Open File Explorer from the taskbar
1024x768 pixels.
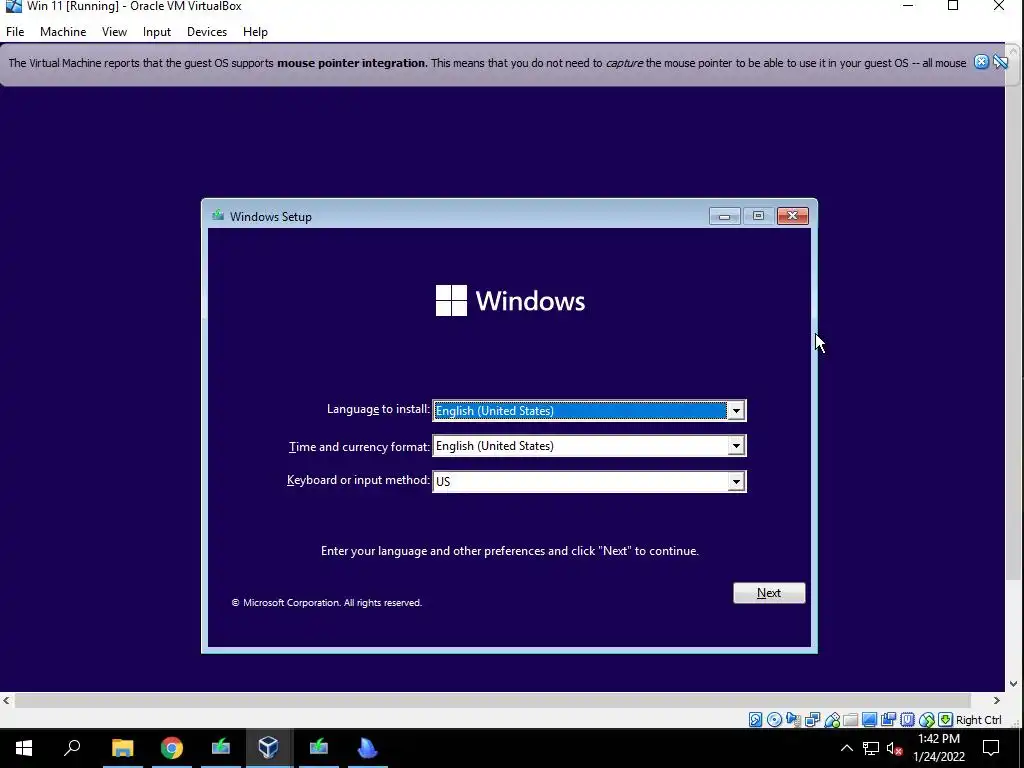(x=122, y=748)
